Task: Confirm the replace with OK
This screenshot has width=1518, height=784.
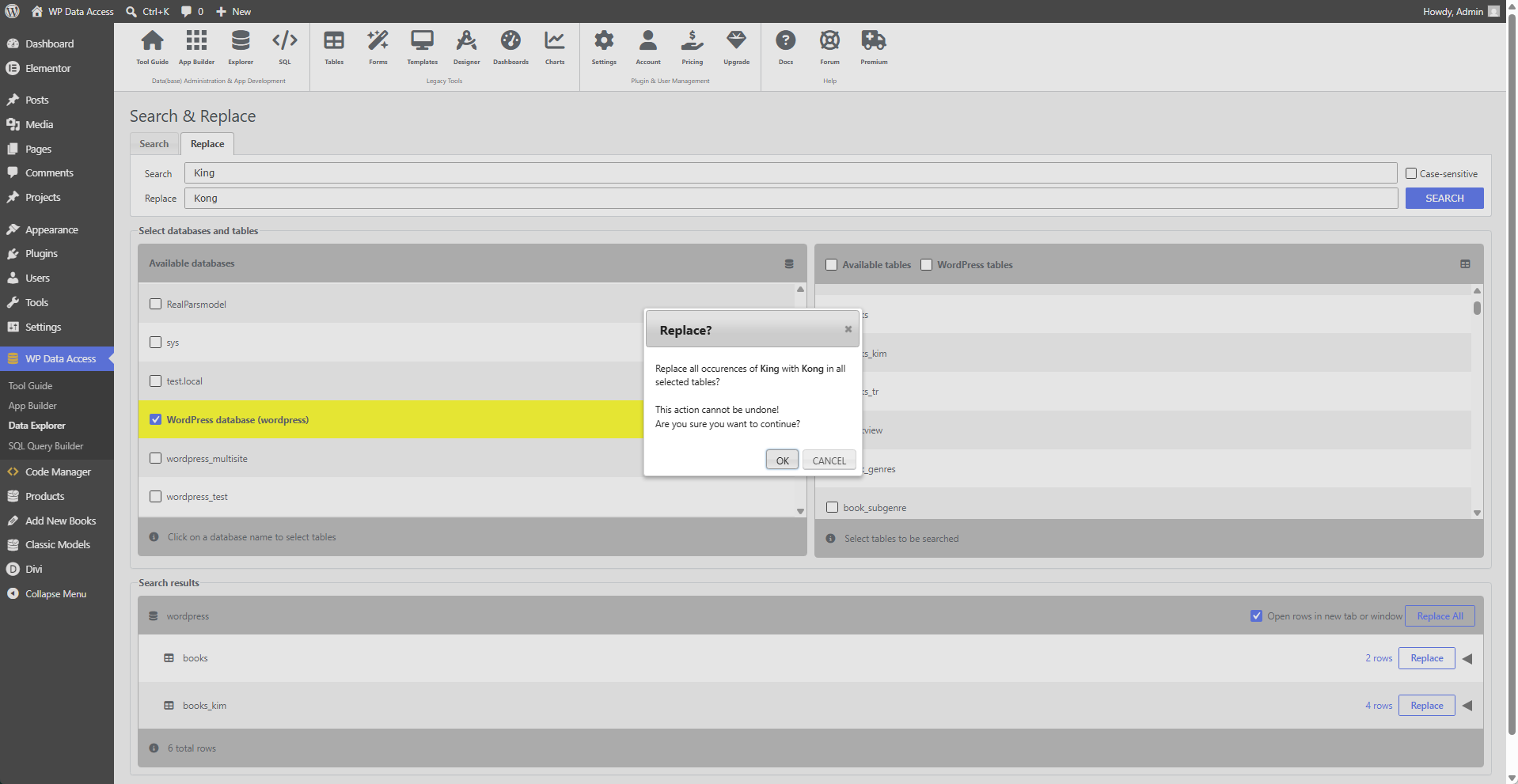Action: click(782, 460)
